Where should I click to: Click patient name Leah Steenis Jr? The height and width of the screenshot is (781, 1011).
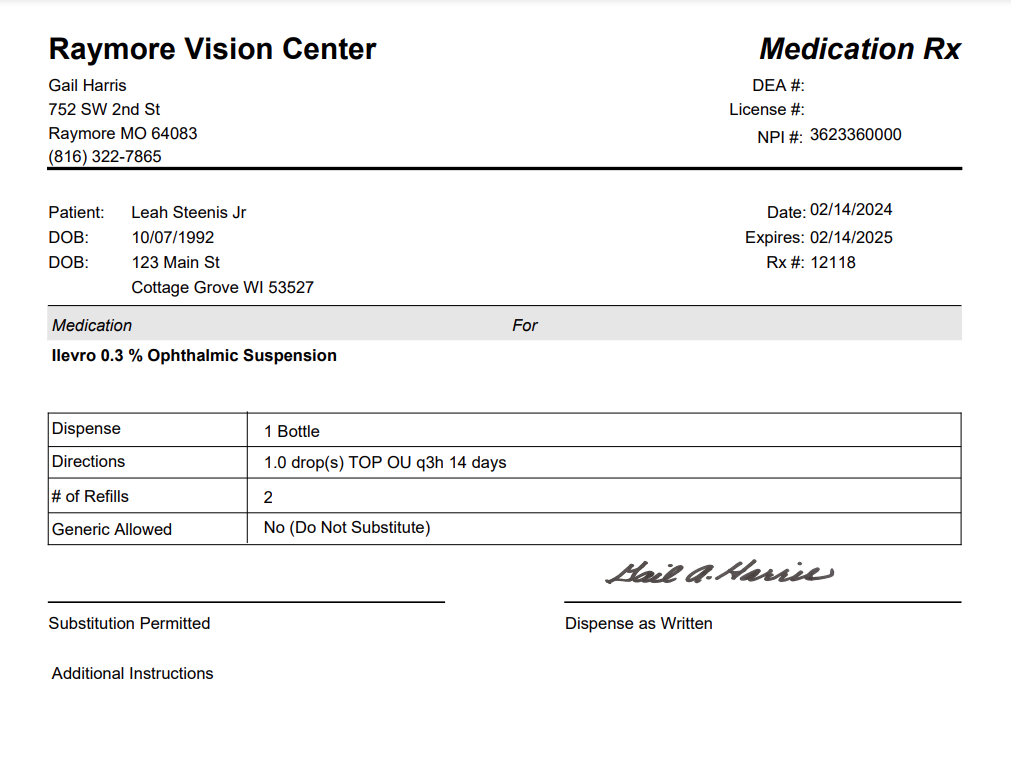click(x=188, y=212)
